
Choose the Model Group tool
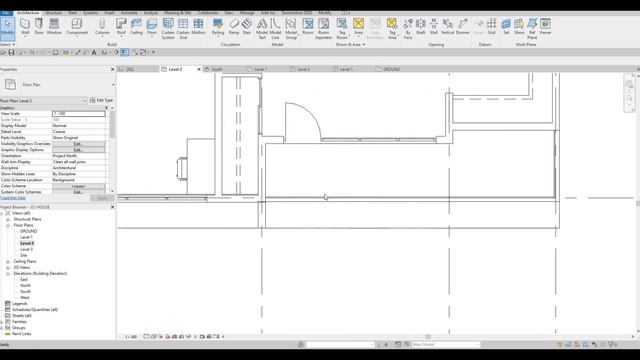[x=291, y=29]
